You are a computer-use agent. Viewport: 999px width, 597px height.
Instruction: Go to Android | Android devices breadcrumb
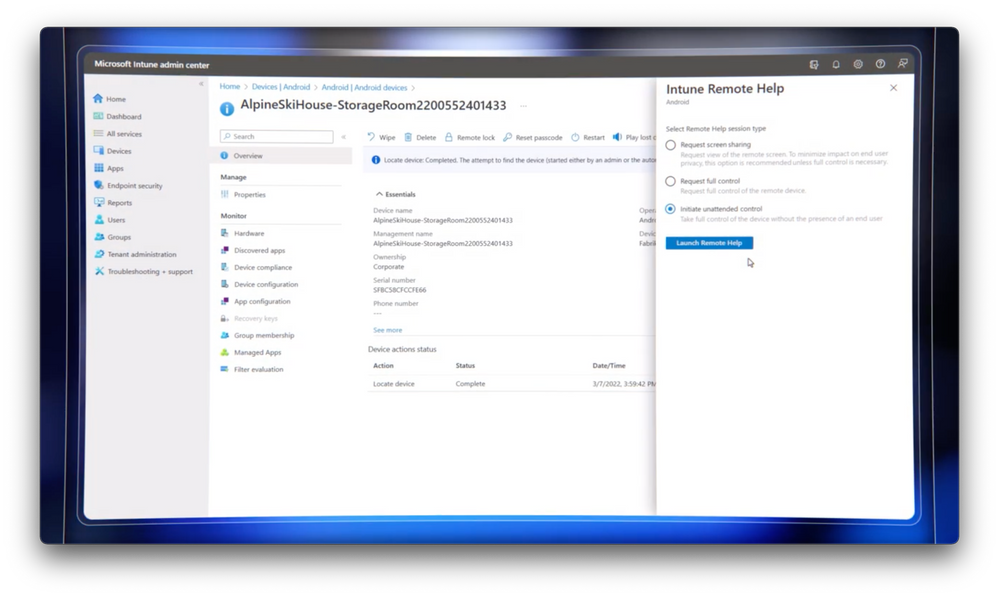364,87
